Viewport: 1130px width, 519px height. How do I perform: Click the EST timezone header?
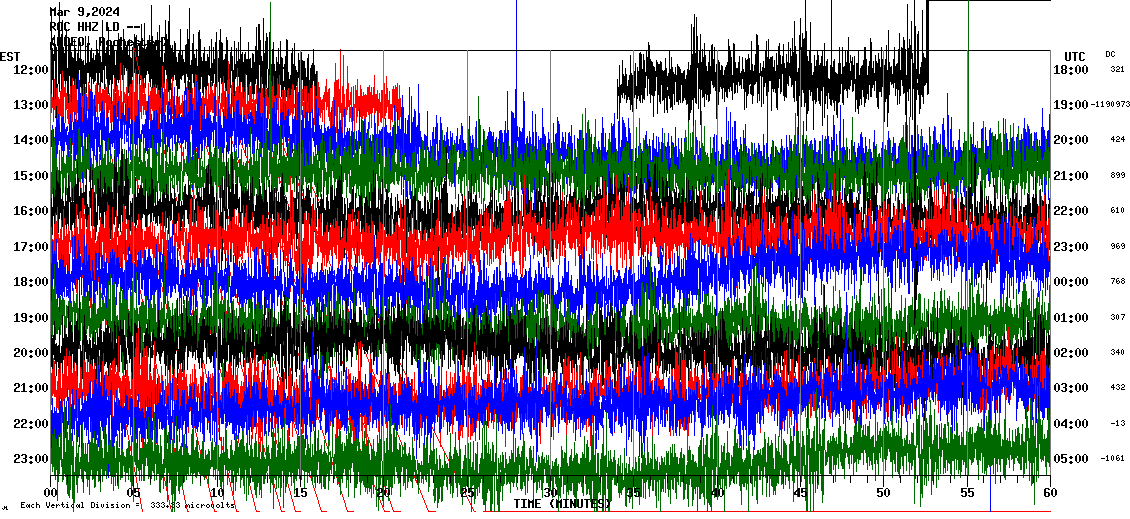(x=11, y=56)
